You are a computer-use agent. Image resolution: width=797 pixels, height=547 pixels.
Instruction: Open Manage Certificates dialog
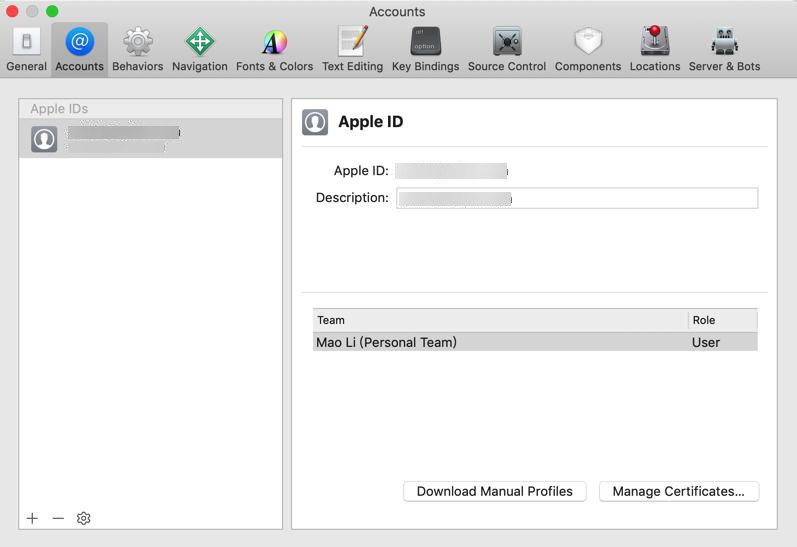tap(679, 491)
